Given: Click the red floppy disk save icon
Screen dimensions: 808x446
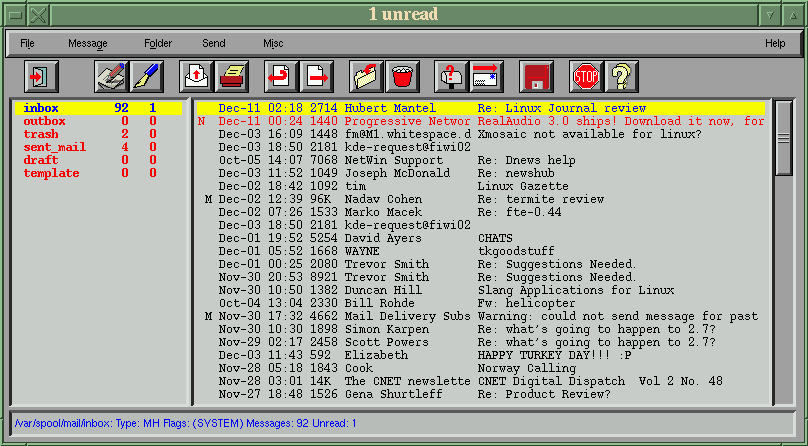Looking at the screenshot, I should coord(537,76).
